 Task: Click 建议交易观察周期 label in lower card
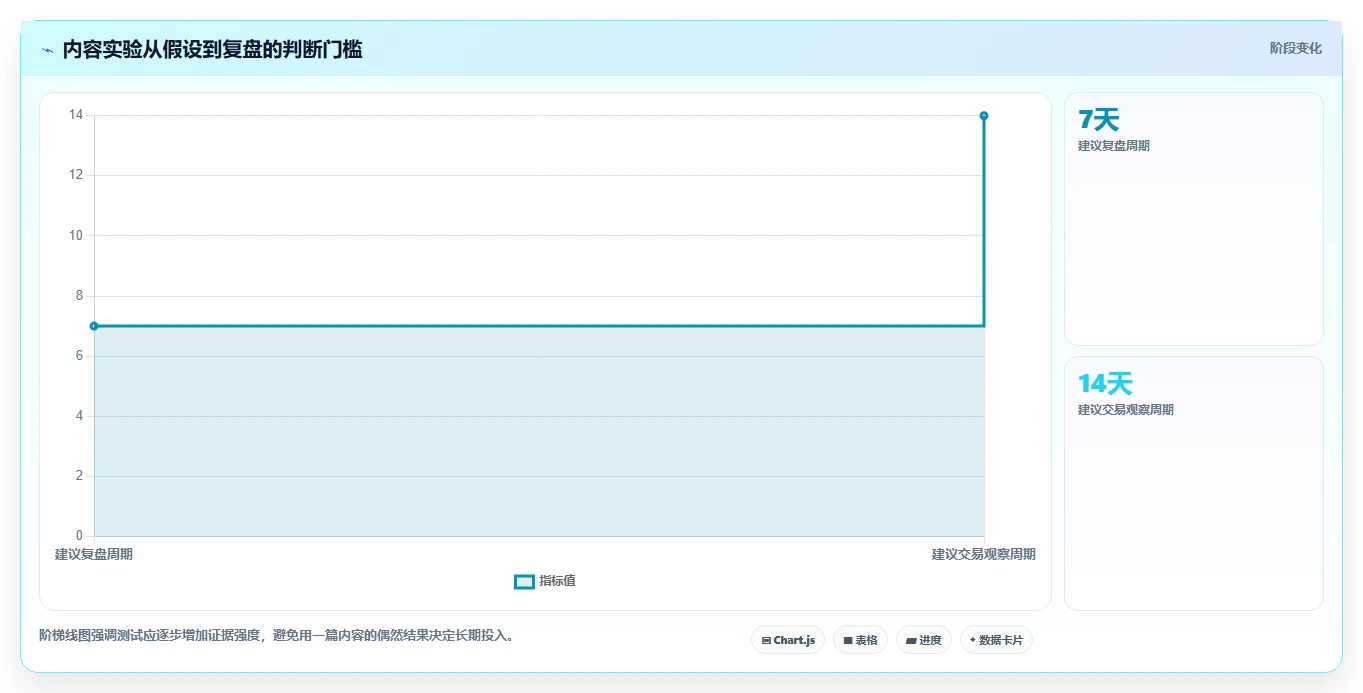click(x=1126, y=410)
